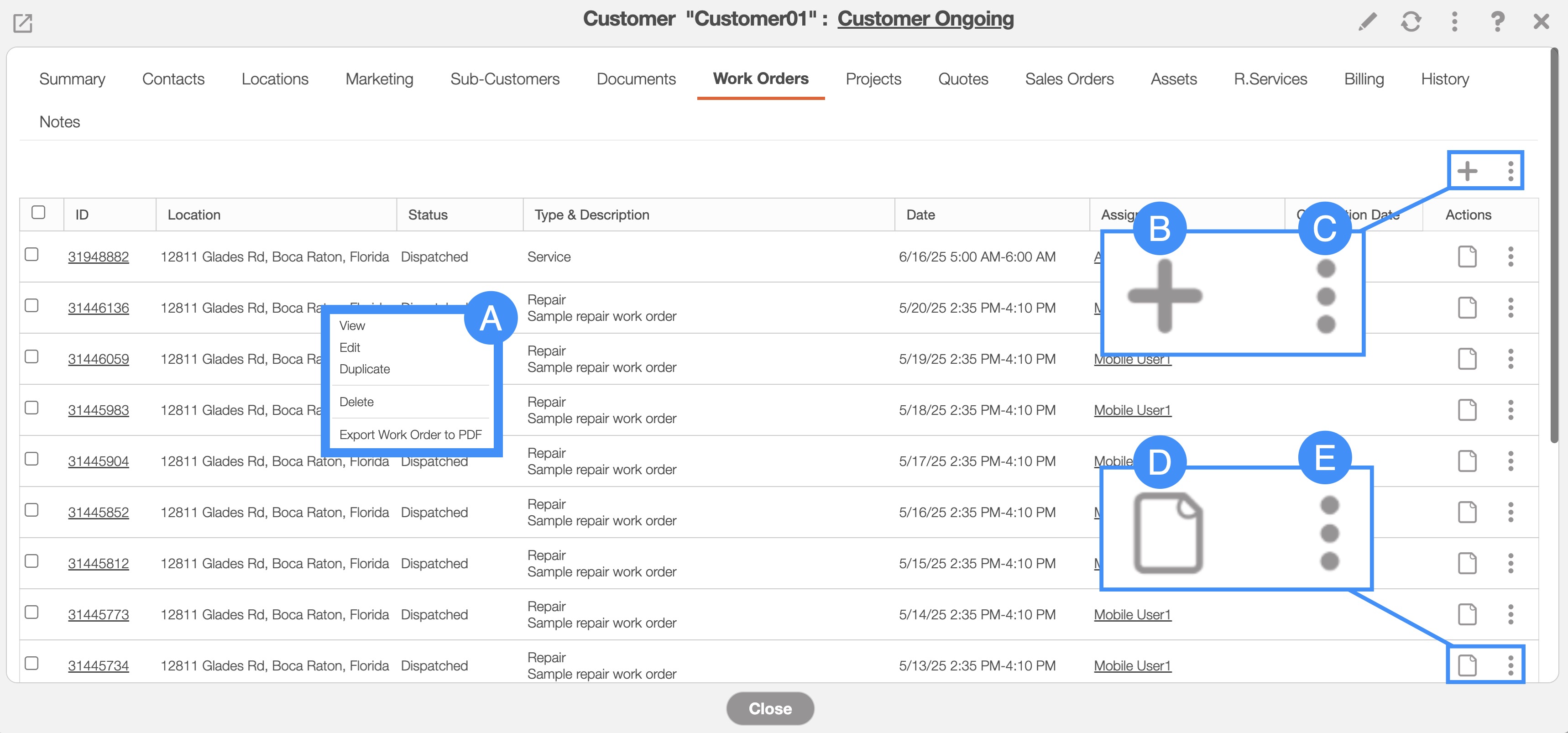Click the plus icon above Actions column
This screenshot has width=1568, height=733.
click(x=1467, y=171)
